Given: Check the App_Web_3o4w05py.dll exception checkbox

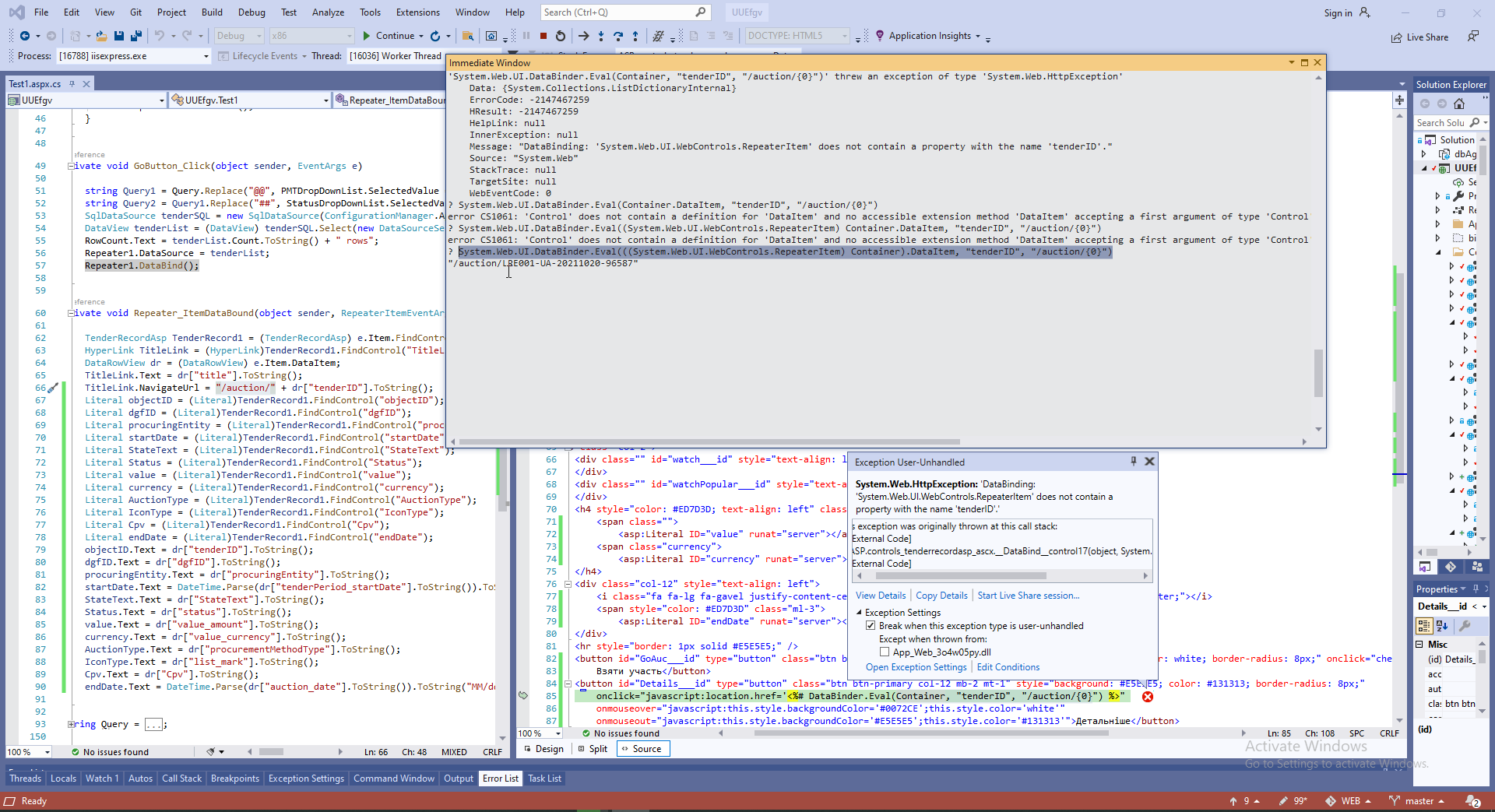Looking at the screenshot, I should [885, 652].
